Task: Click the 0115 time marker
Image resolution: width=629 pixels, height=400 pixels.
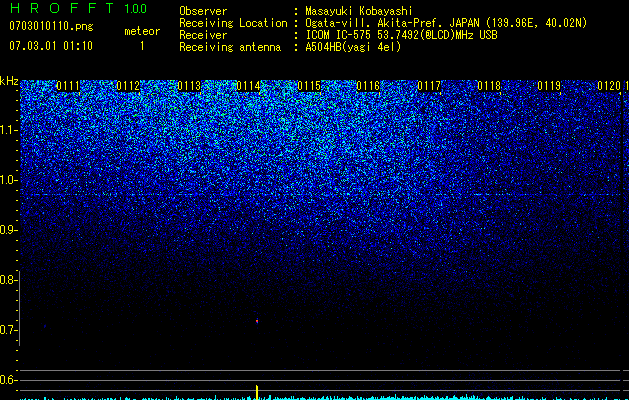Action: [x=309, y=86]
